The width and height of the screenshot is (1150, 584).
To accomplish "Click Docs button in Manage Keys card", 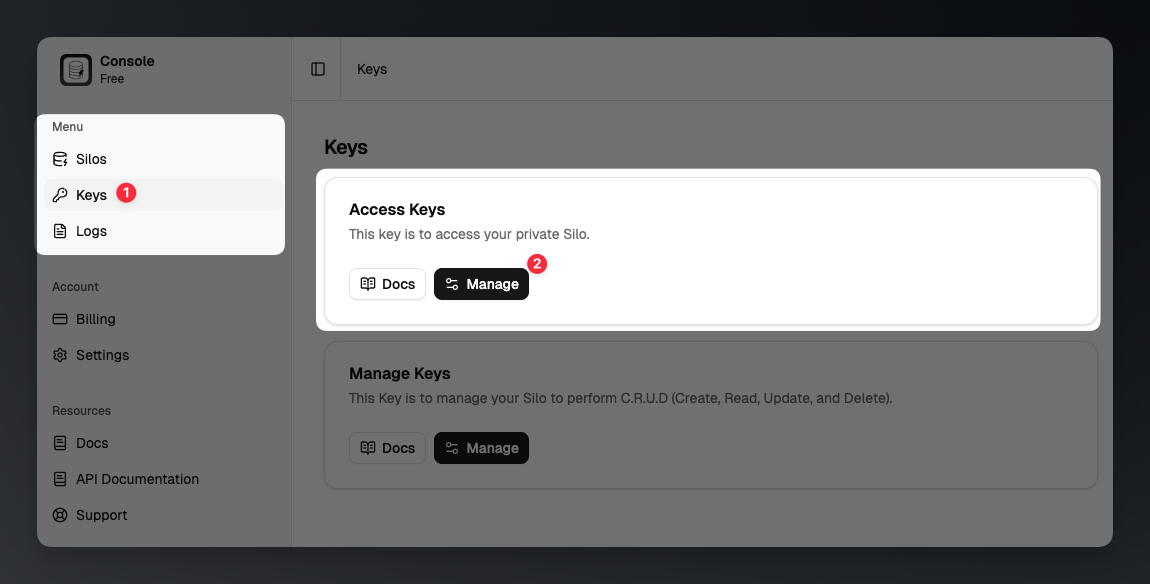I will click(387, 447).
